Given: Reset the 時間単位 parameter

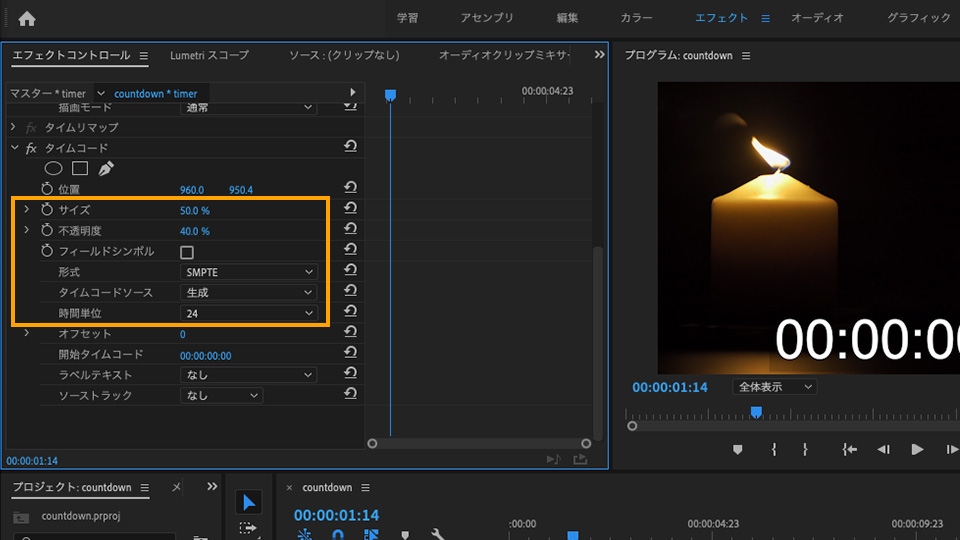Looking at the screenshot, I should pos(350,312).
